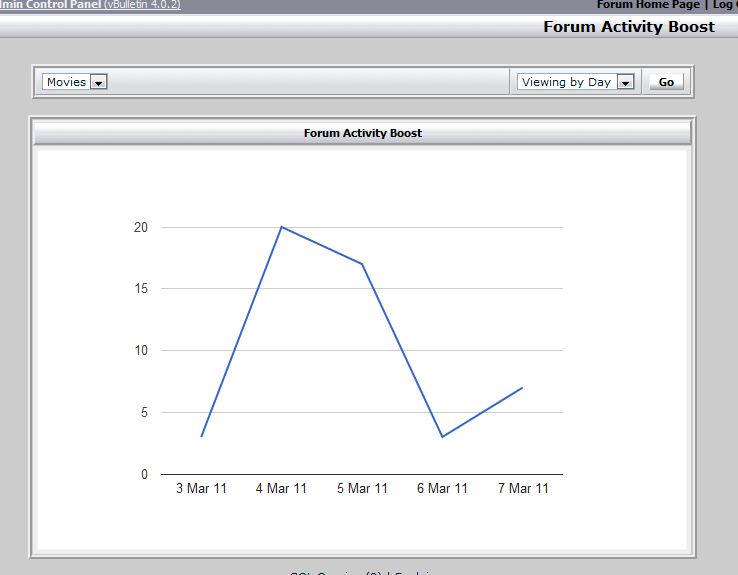Click the chart peak at 4 Mar 11
This screenshot has height=575, width=738.
(281, 227)
